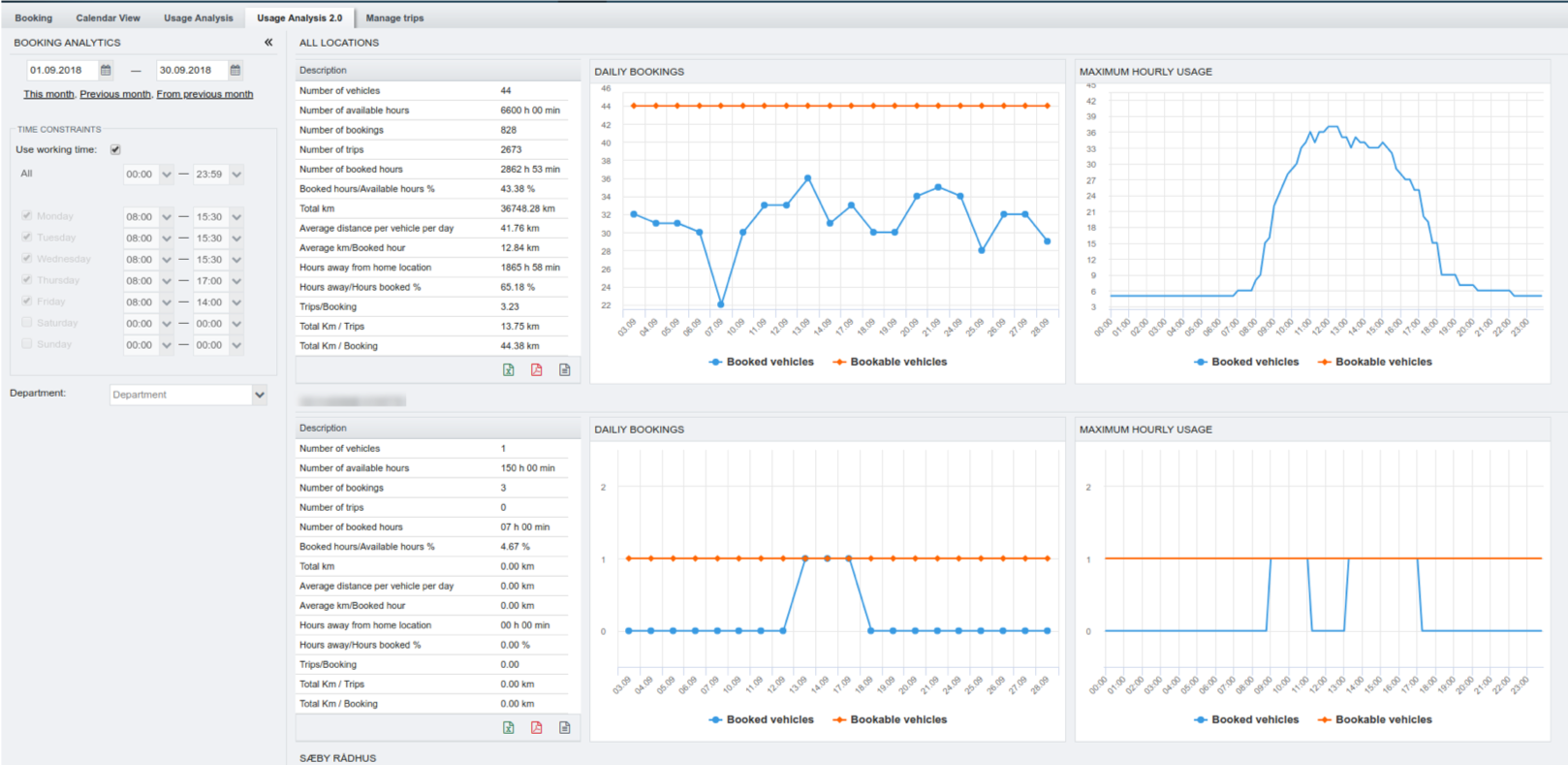
Task: Open Wednesday end time 15:30 dropdown
Action: coord(236,260)
